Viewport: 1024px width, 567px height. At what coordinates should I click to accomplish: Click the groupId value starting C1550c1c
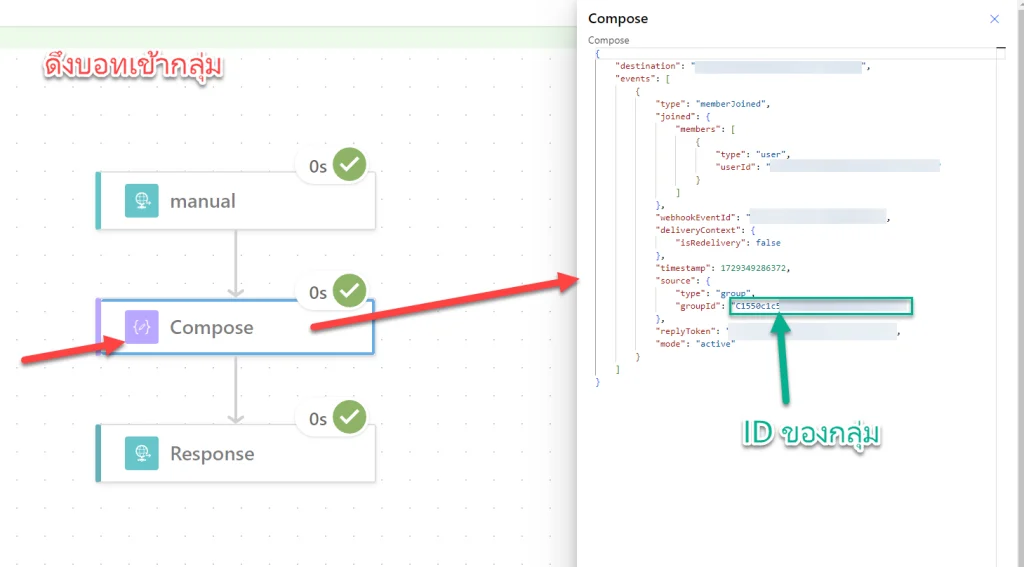click(821, 306)
